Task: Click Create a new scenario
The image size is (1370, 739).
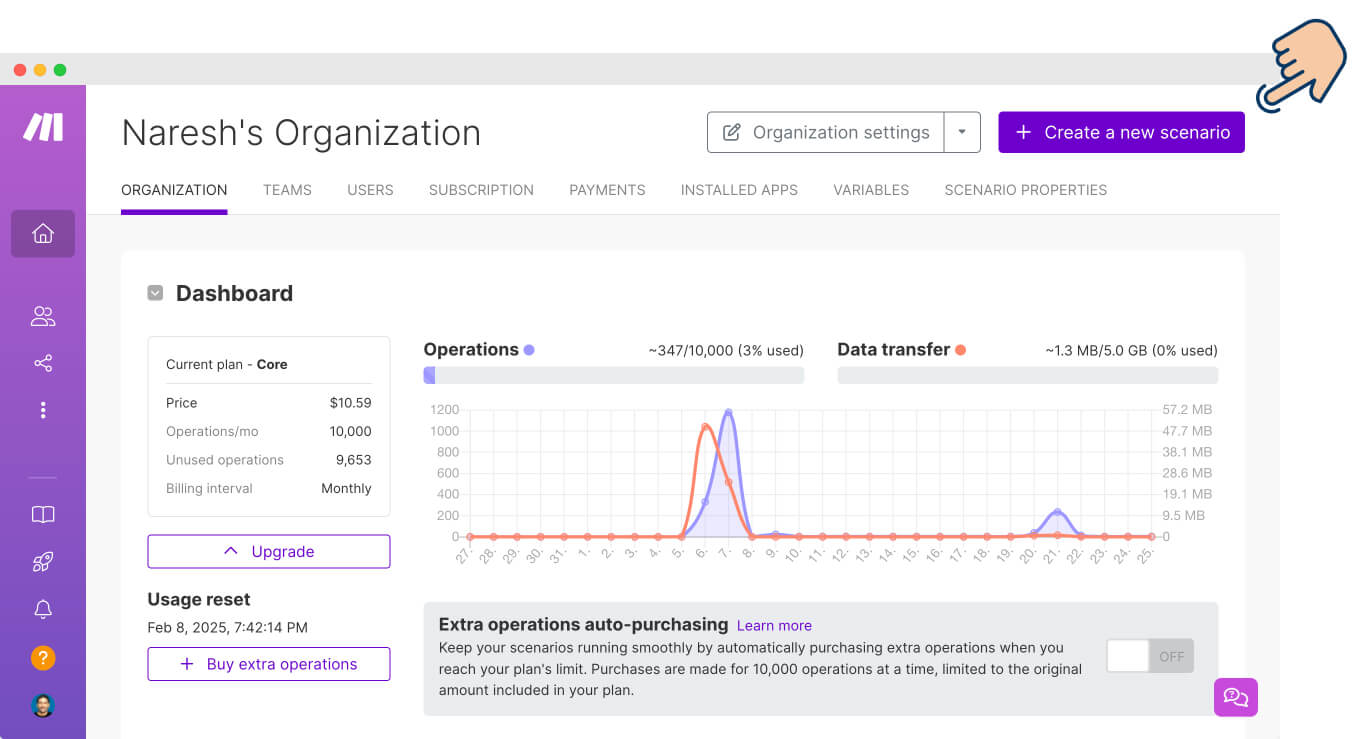Action: (1121, 131)
